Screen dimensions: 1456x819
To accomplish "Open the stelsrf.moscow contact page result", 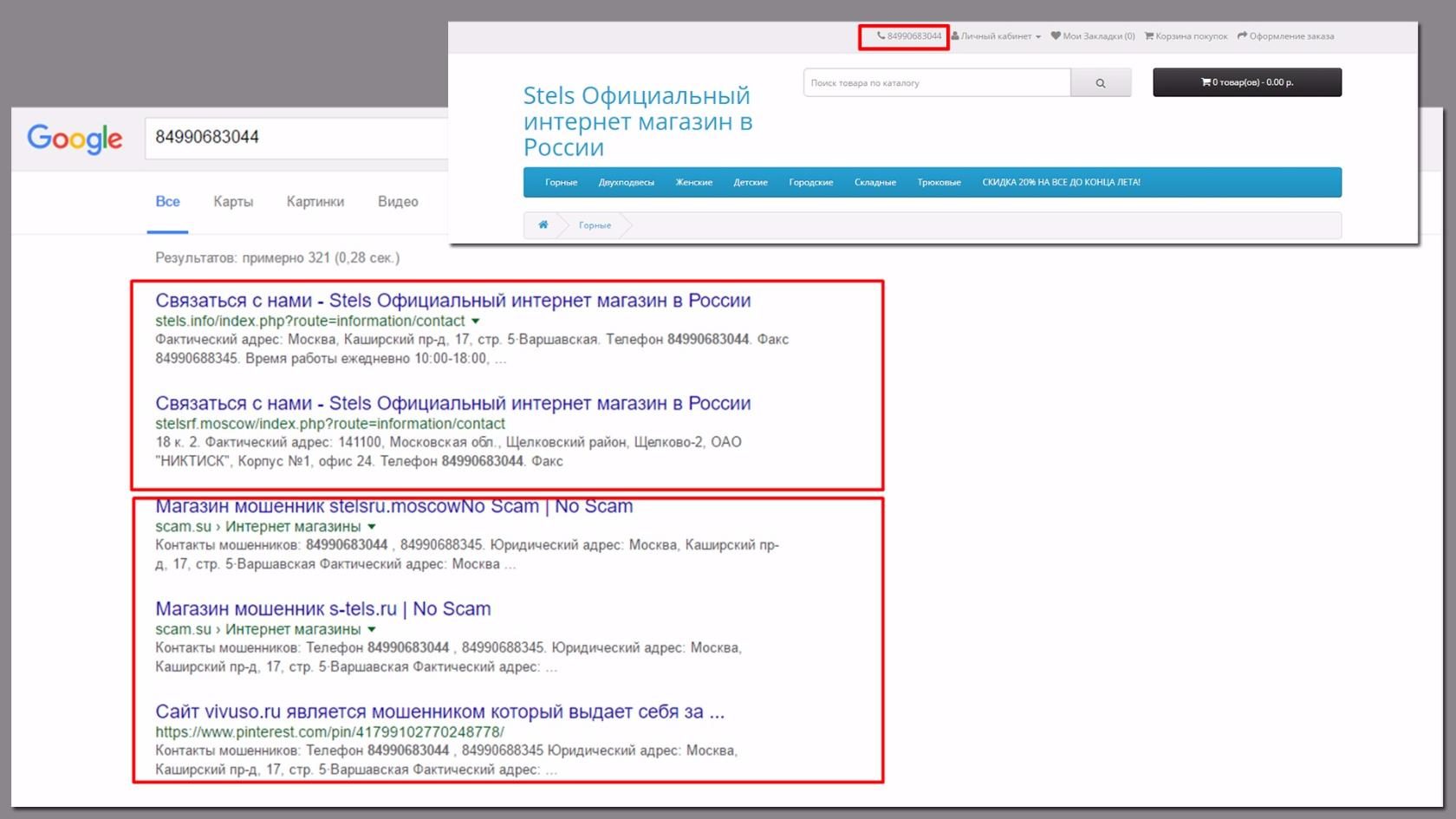I will [452, 404].
